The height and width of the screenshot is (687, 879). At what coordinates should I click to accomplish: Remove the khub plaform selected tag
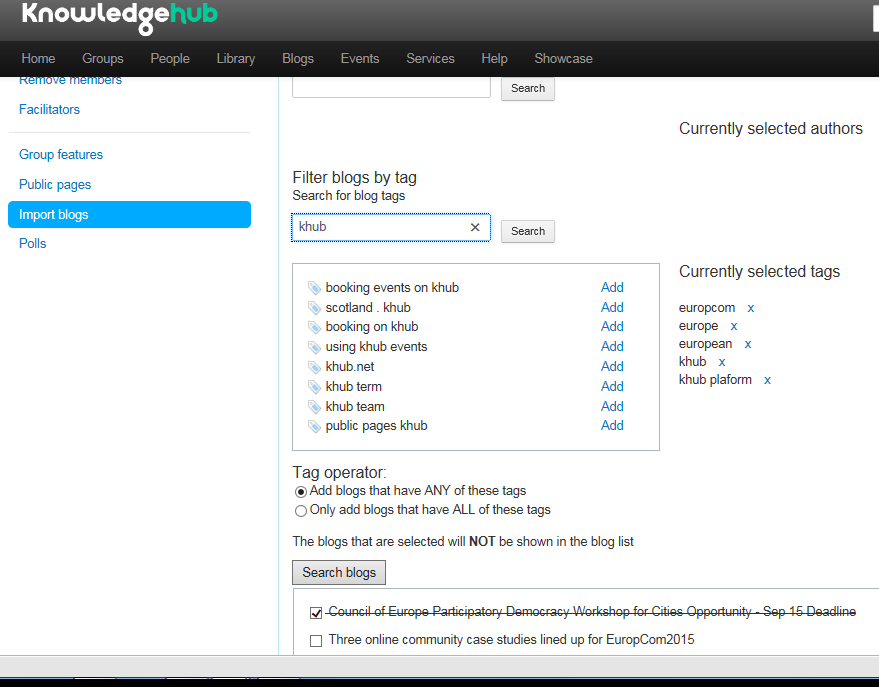[767, 380]
